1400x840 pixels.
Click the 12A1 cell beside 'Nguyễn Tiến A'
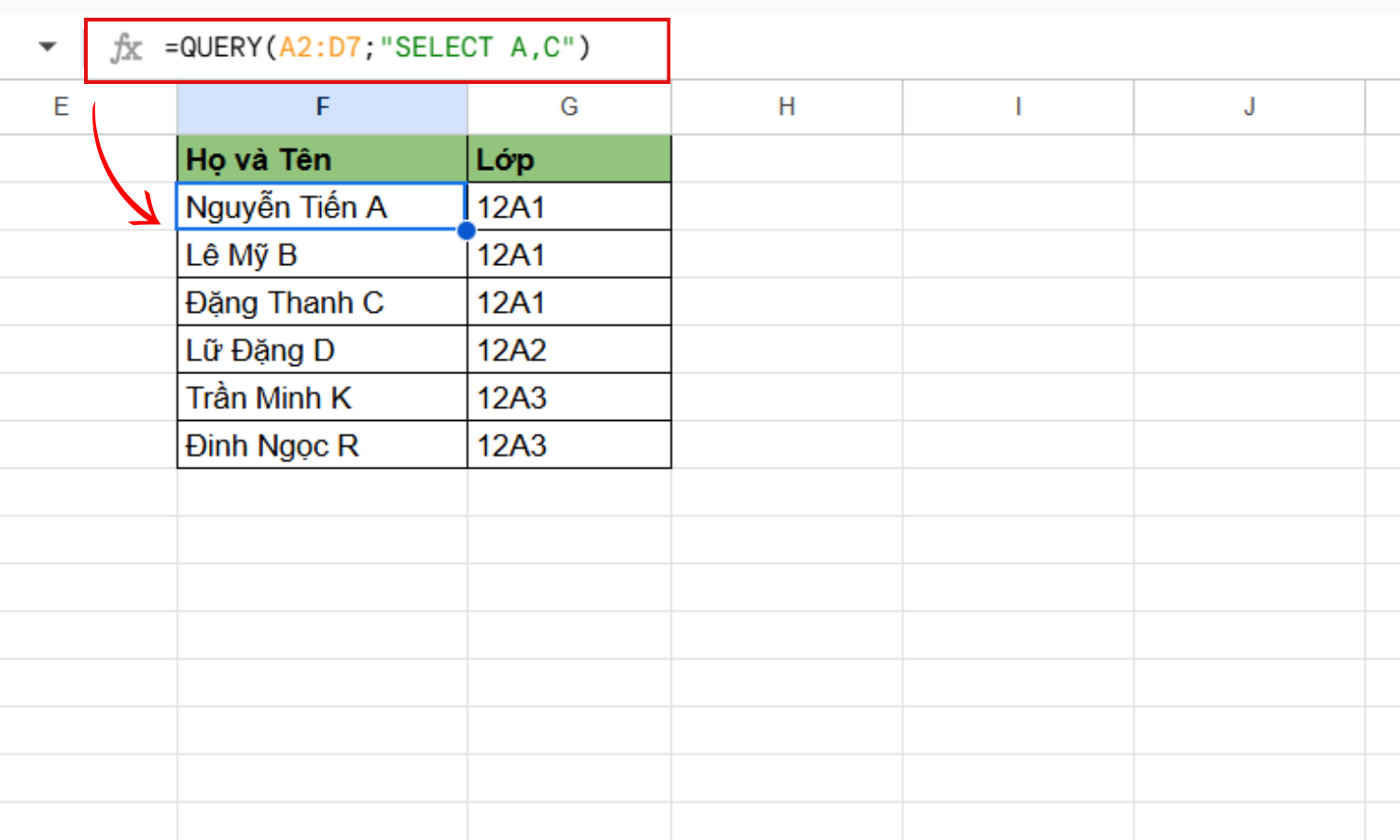click(x=568, y=207)
